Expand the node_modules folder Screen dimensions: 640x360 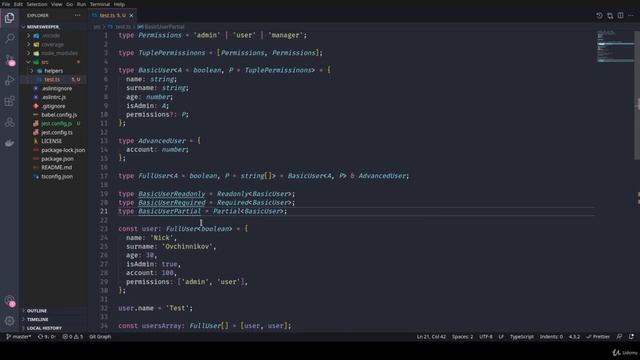59,53
